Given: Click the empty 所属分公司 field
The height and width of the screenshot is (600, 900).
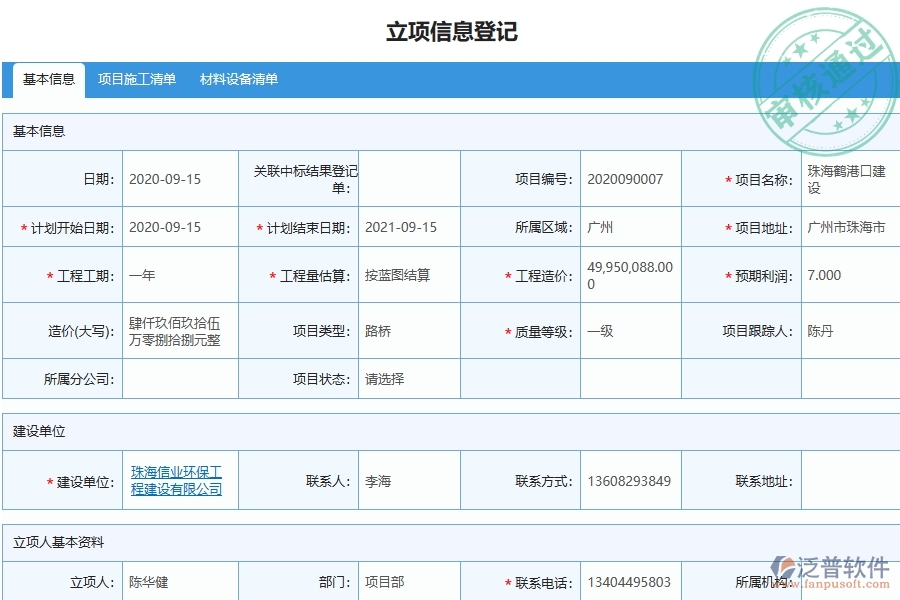Looking at the screenshot, I should pos(180,379).
